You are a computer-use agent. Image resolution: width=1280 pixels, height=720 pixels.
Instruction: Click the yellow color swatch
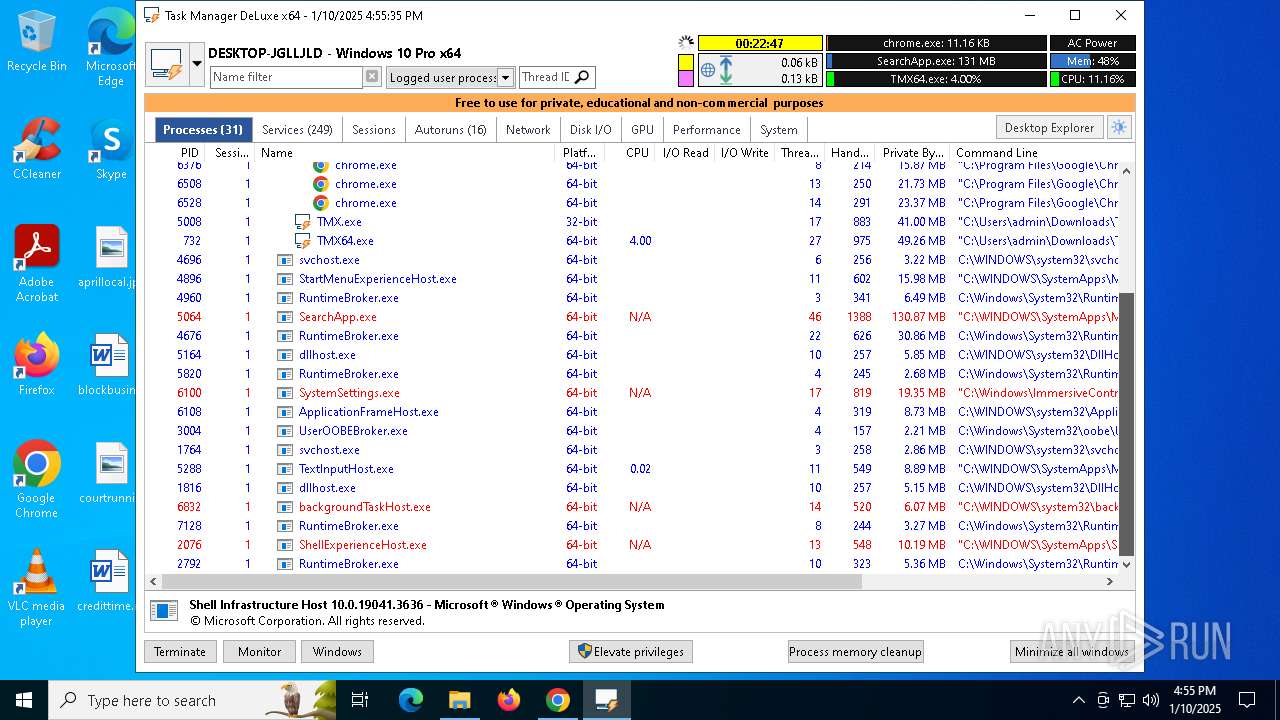click(686, 62)
